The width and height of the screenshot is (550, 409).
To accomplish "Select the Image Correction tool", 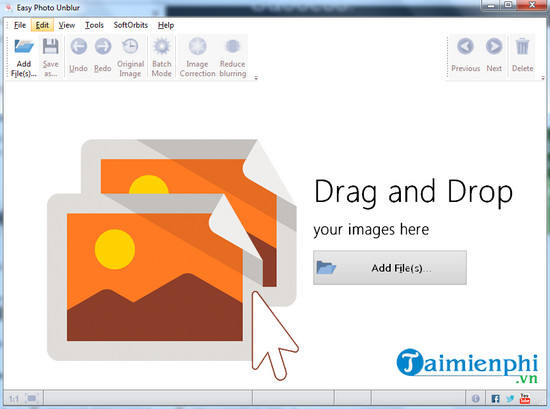I will [x=197, y=57].
